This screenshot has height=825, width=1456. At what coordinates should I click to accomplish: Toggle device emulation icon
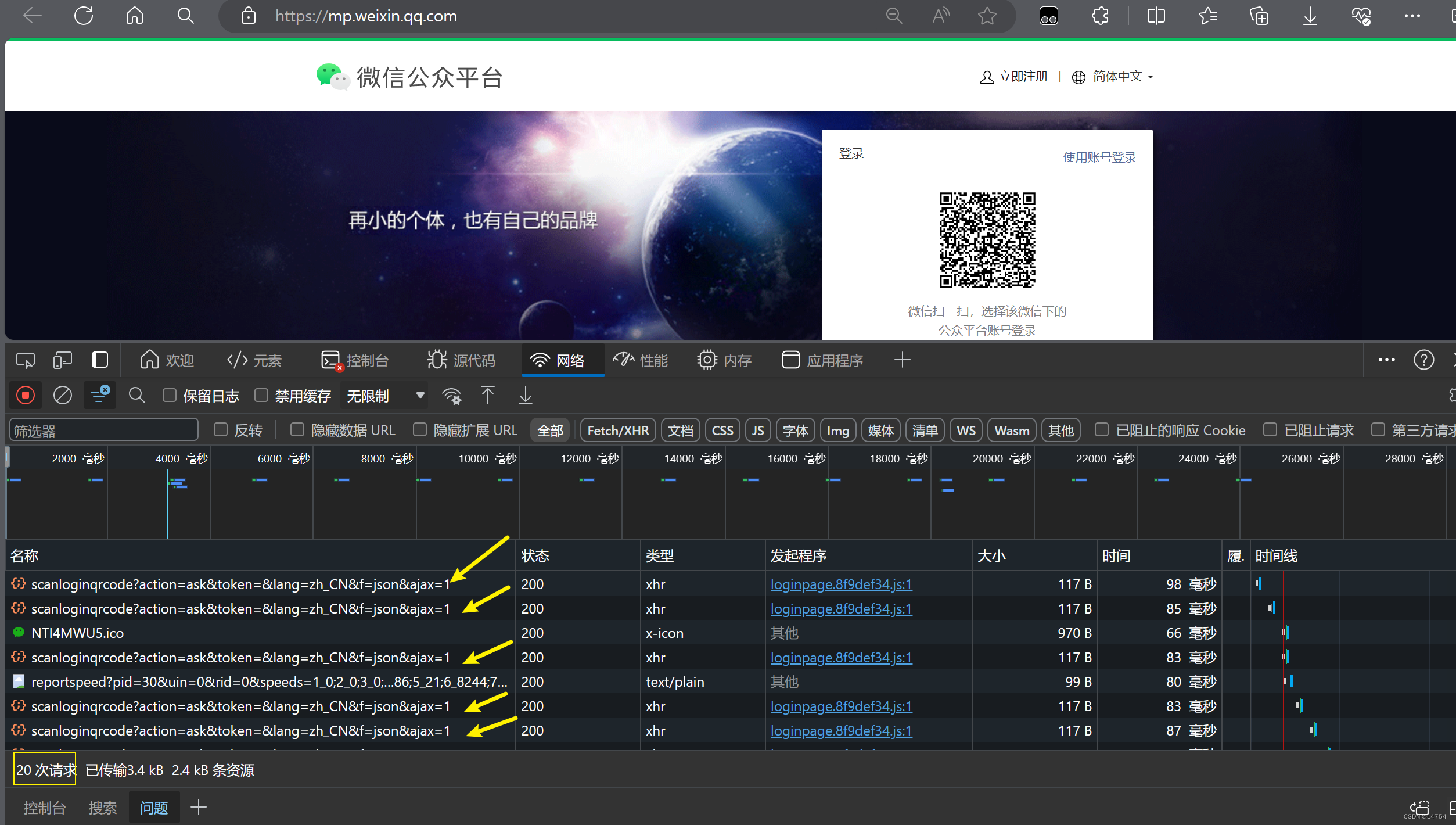click(x=63, y=361)
